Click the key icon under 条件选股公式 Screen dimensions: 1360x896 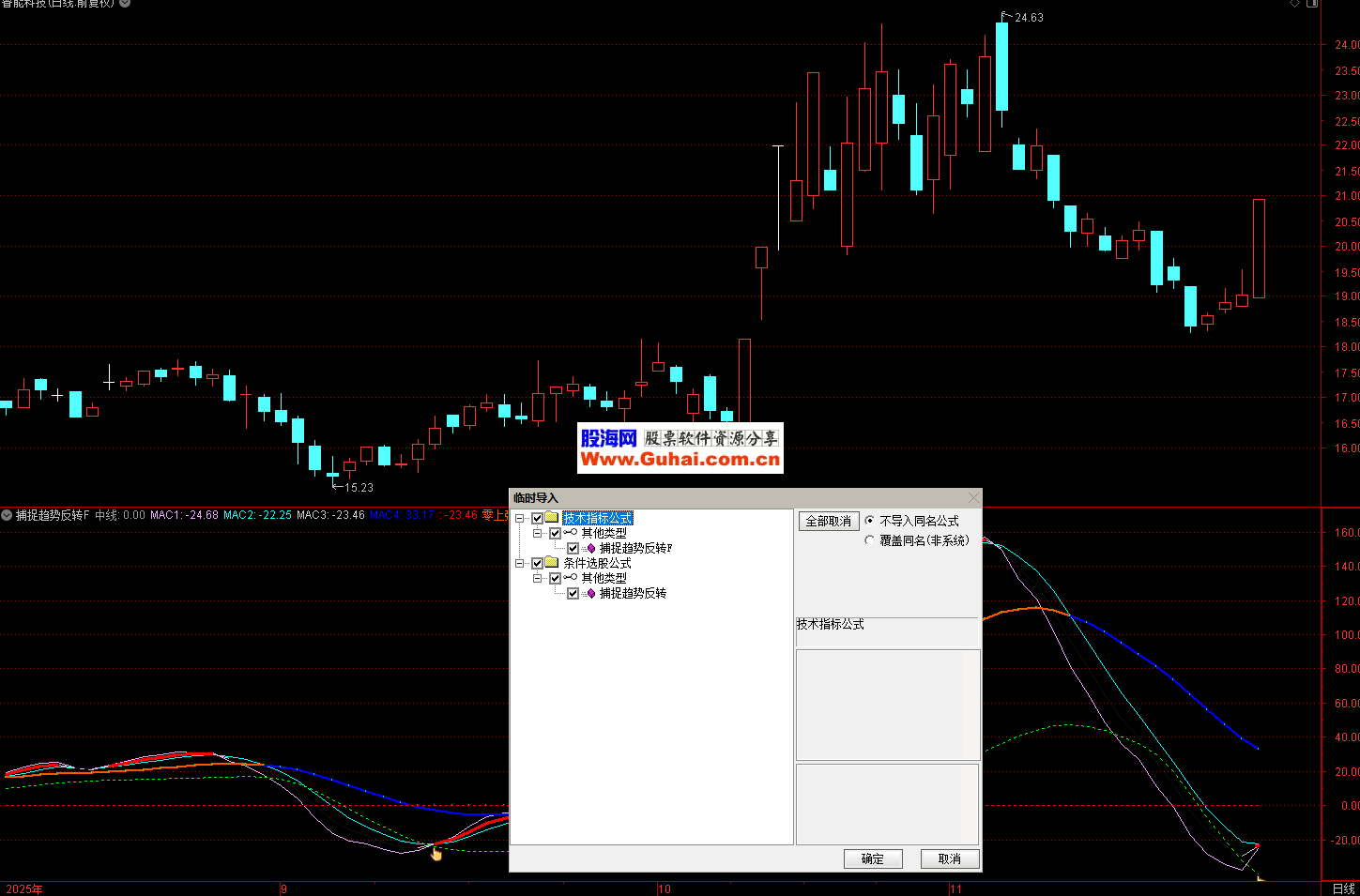click(571, 578)
